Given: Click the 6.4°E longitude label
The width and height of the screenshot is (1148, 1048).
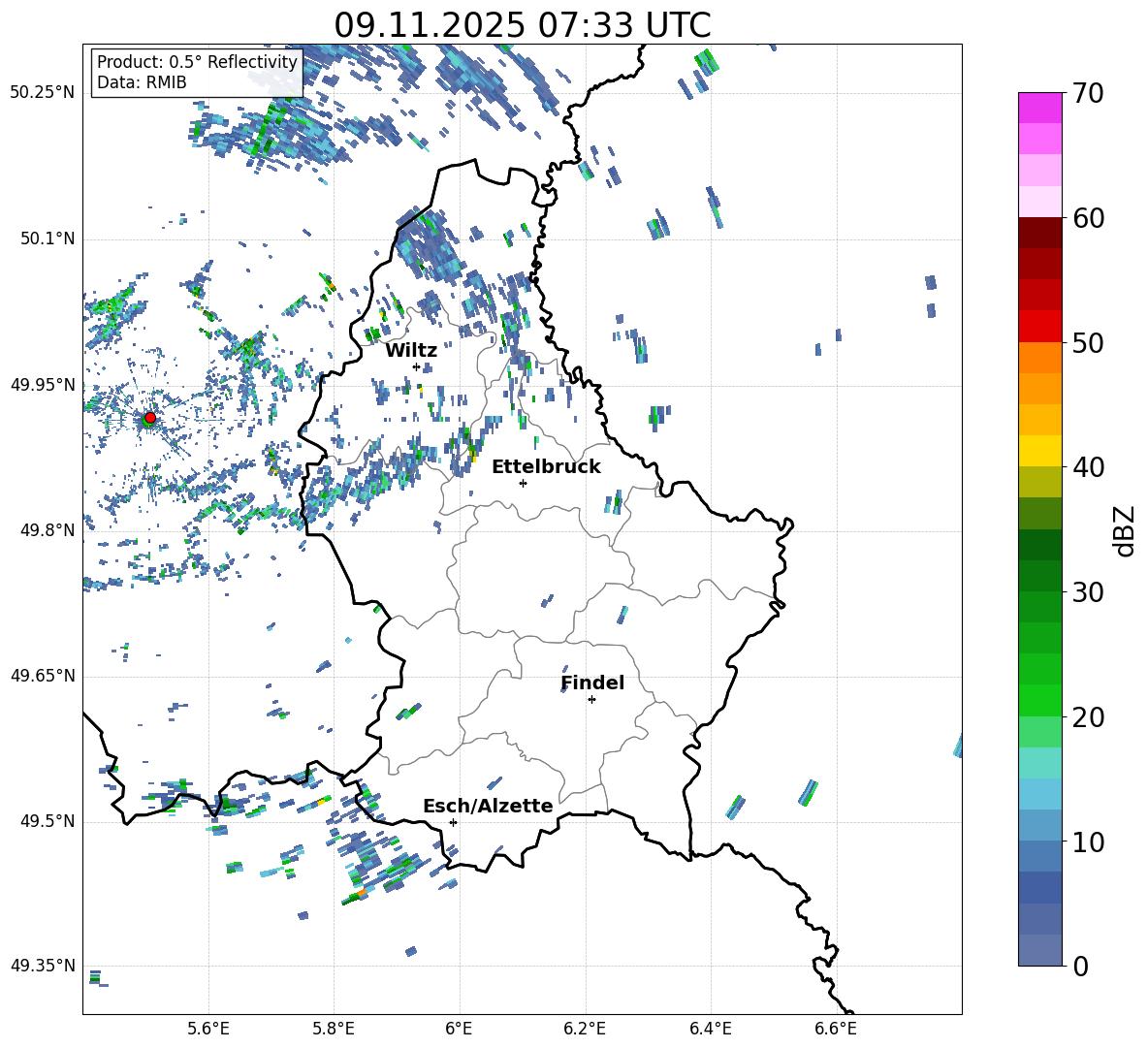Looking at the screenshot, I should pyautogui.click(x=711, y=1029).
